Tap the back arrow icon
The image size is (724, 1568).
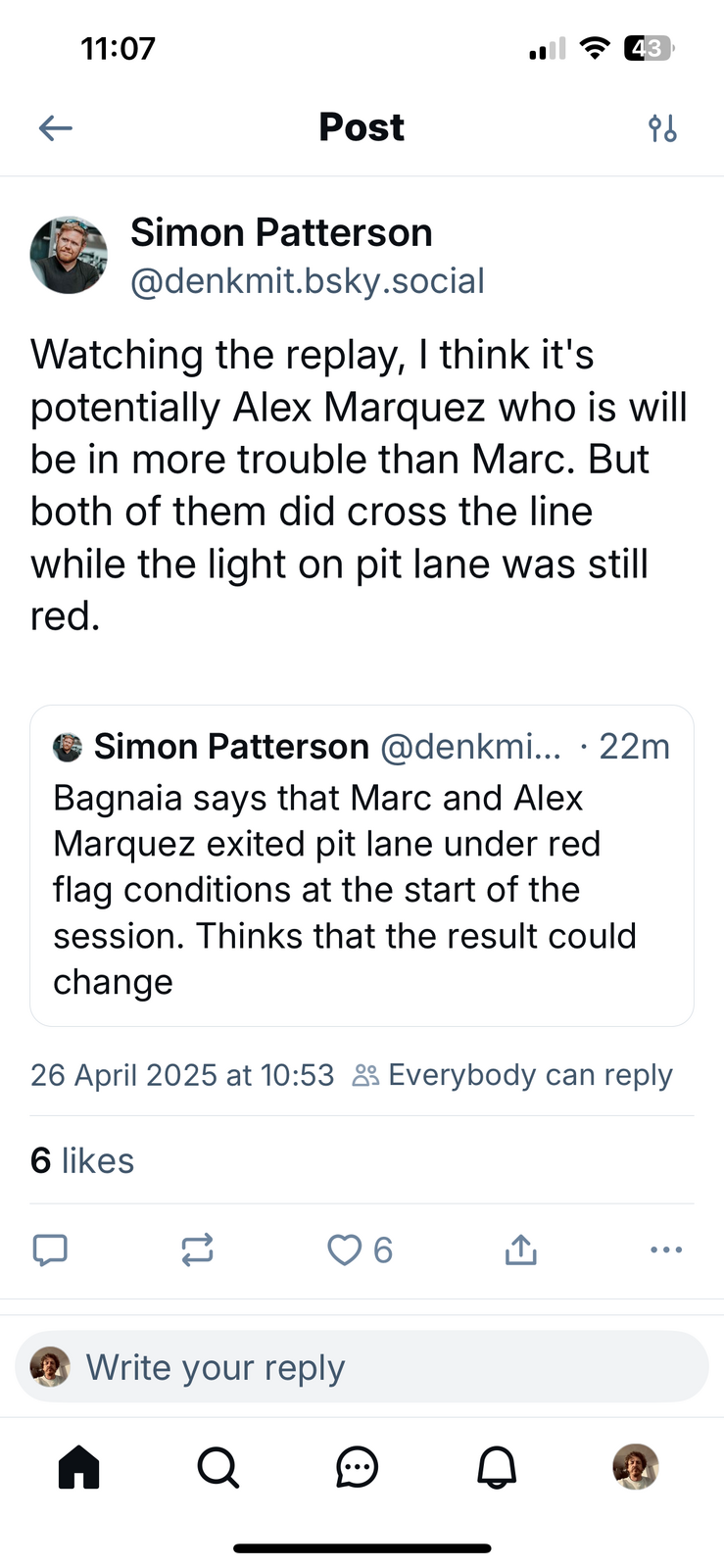(x=56, y=127)
